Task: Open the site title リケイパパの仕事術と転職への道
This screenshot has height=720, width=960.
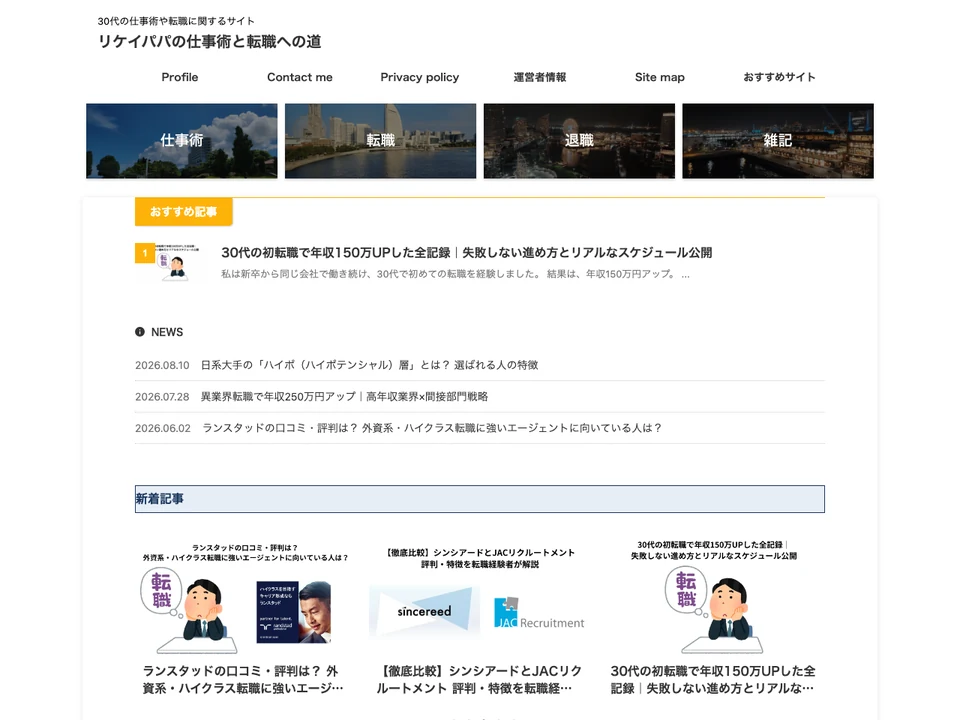Action: pyautogui.click(x=209, y=42)
